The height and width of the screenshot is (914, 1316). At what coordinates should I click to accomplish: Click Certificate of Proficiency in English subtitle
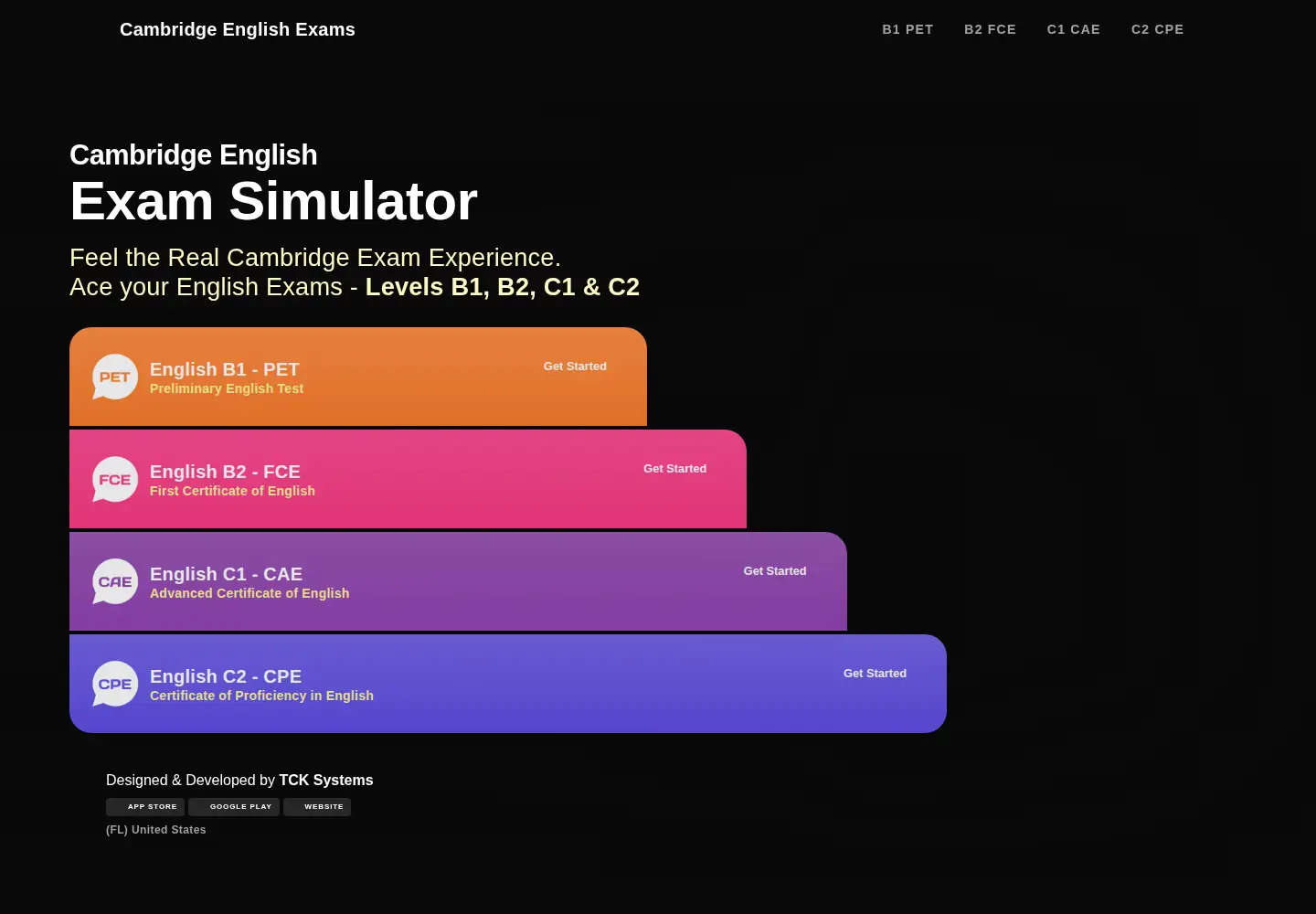tap(261, 696)
